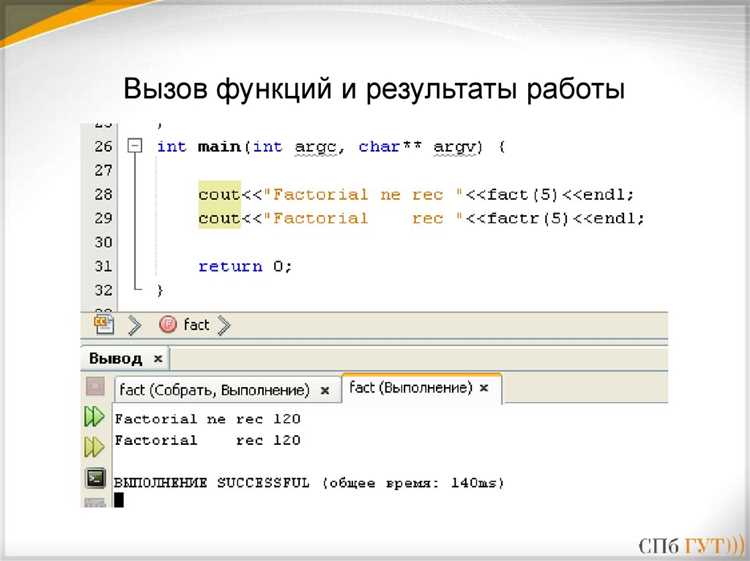The height and width of the screenshot is (561, 750).
Task: Click line number 26 in the gutter
Action: pos(103,146)
